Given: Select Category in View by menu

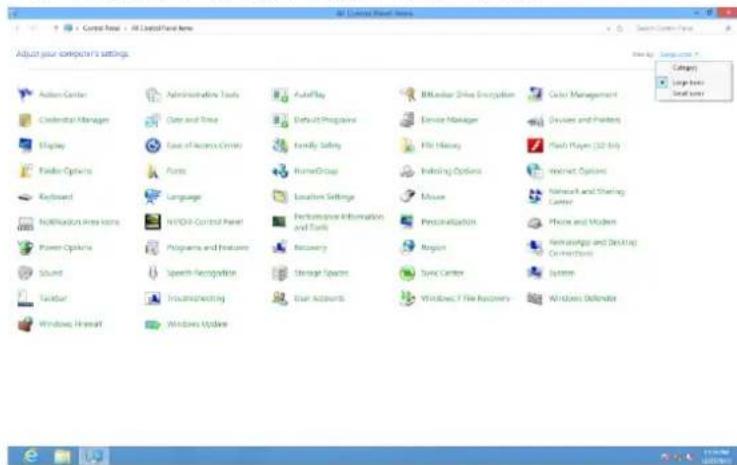Looking at the screenshot, I should (x=684, y=68).
